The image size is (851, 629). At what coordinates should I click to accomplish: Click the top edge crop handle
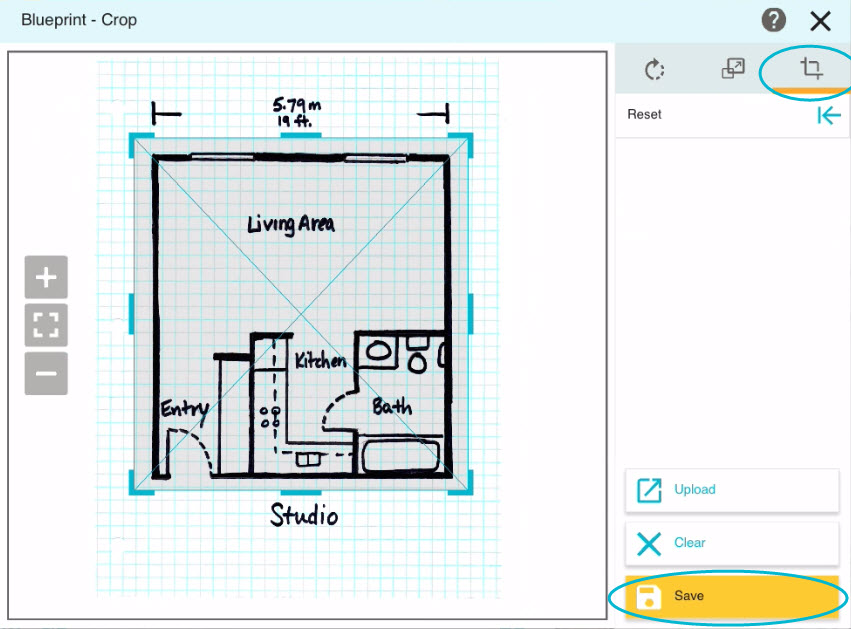click(301, 135)
